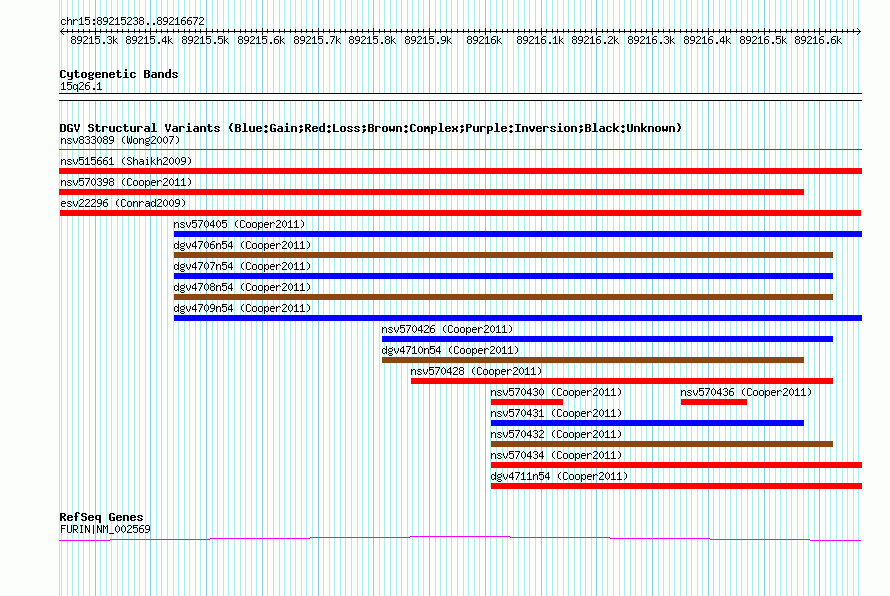Click the short red bar under nsv570436
The height and width of the screenshot is (596, 890).
pyautogui.click(x=713, y=402)
